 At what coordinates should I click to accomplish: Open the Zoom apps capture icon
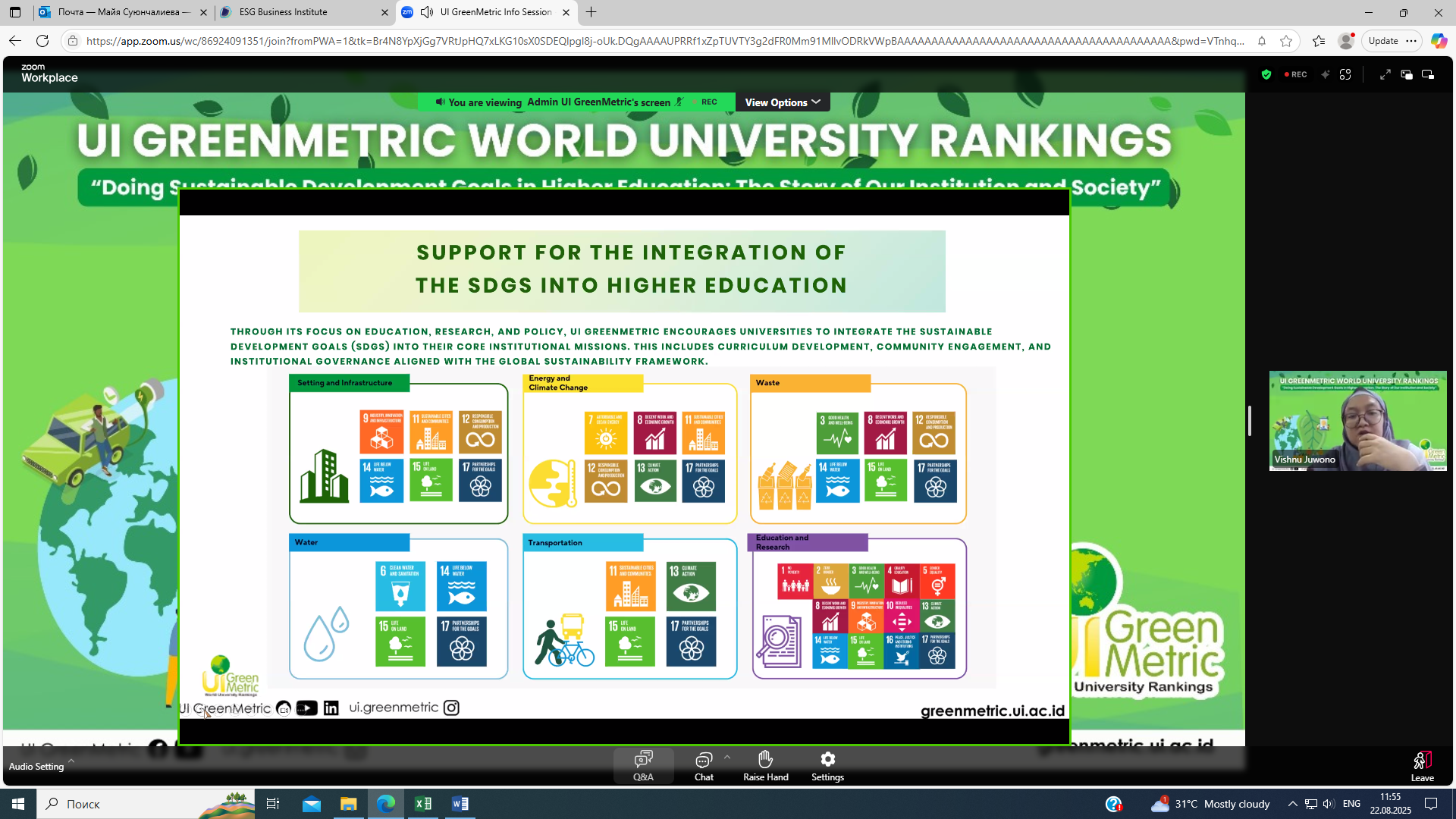coord(1345,74)
